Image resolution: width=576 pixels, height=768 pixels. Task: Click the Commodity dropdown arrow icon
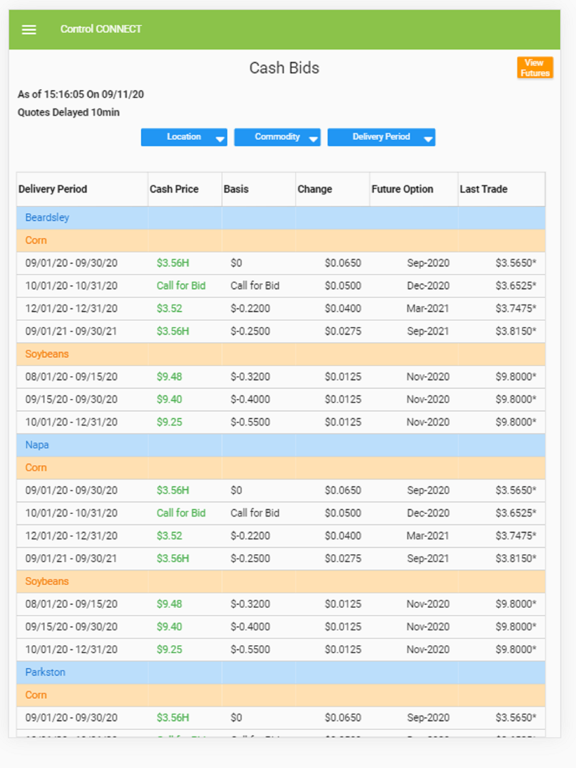[x=313, y=139]
